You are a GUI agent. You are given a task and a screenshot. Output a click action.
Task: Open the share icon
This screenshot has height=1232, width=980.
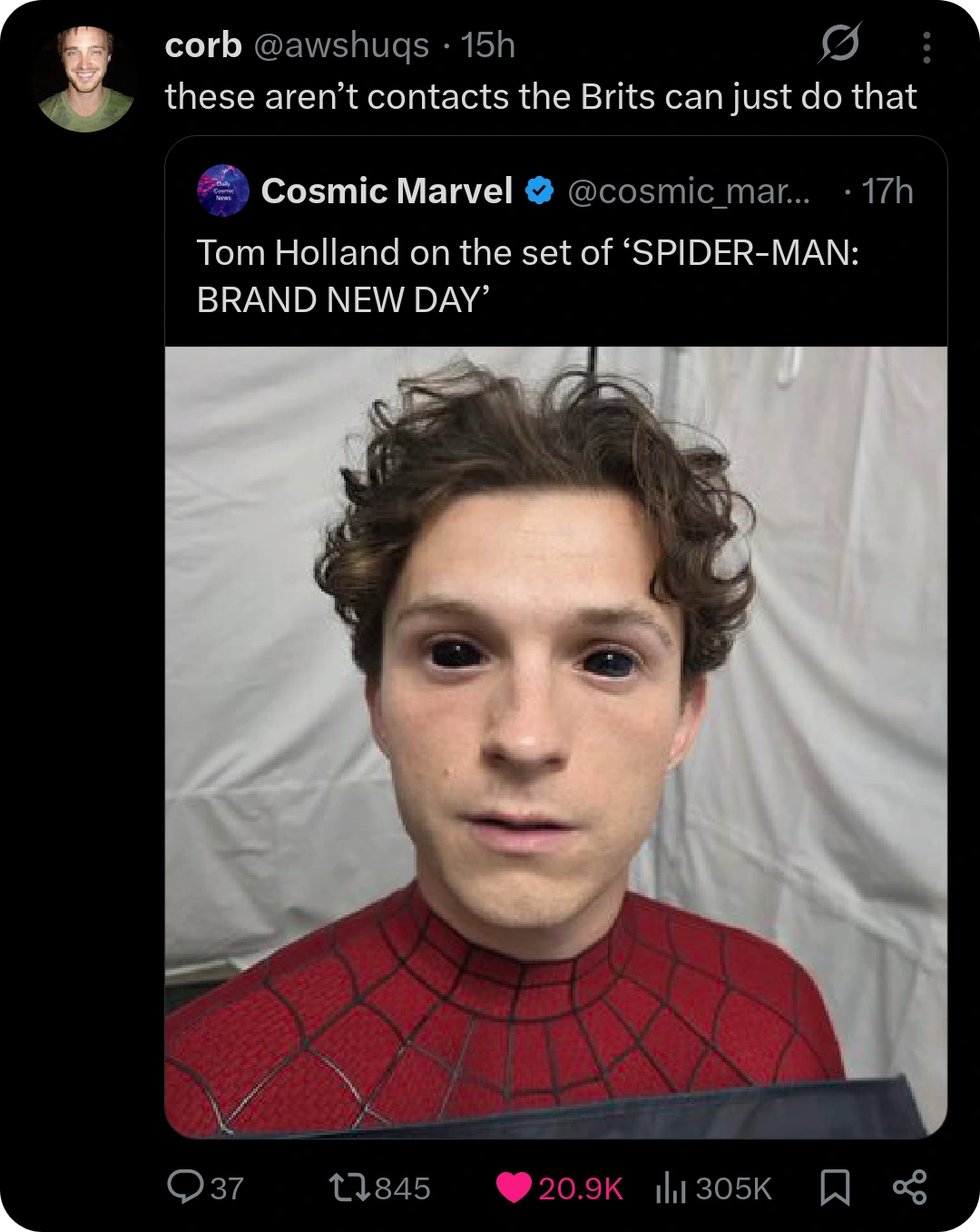pyautogui.click(x=909, y=1188)
